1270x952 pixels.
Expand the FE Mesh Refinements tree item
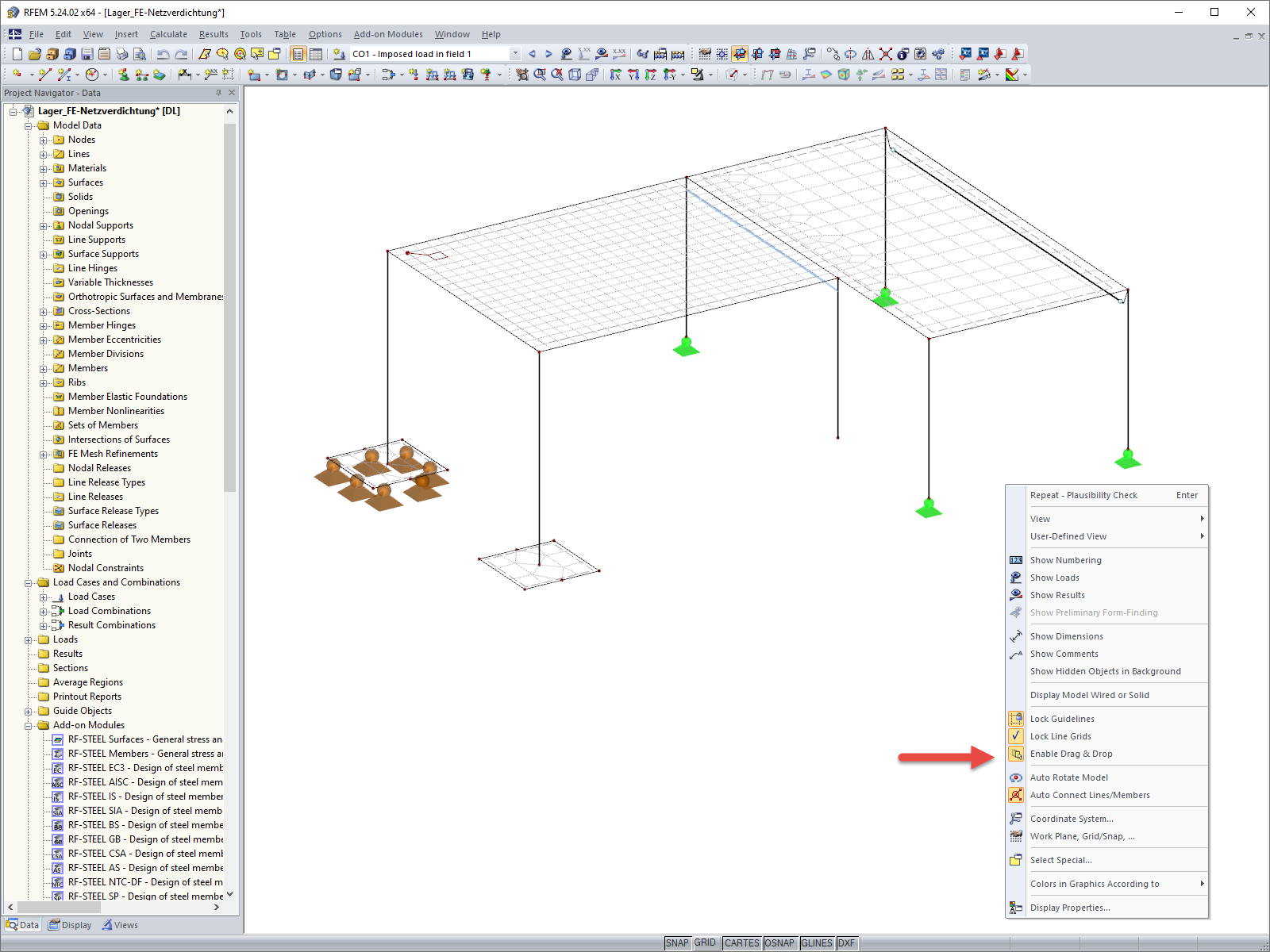pos(44,455)
